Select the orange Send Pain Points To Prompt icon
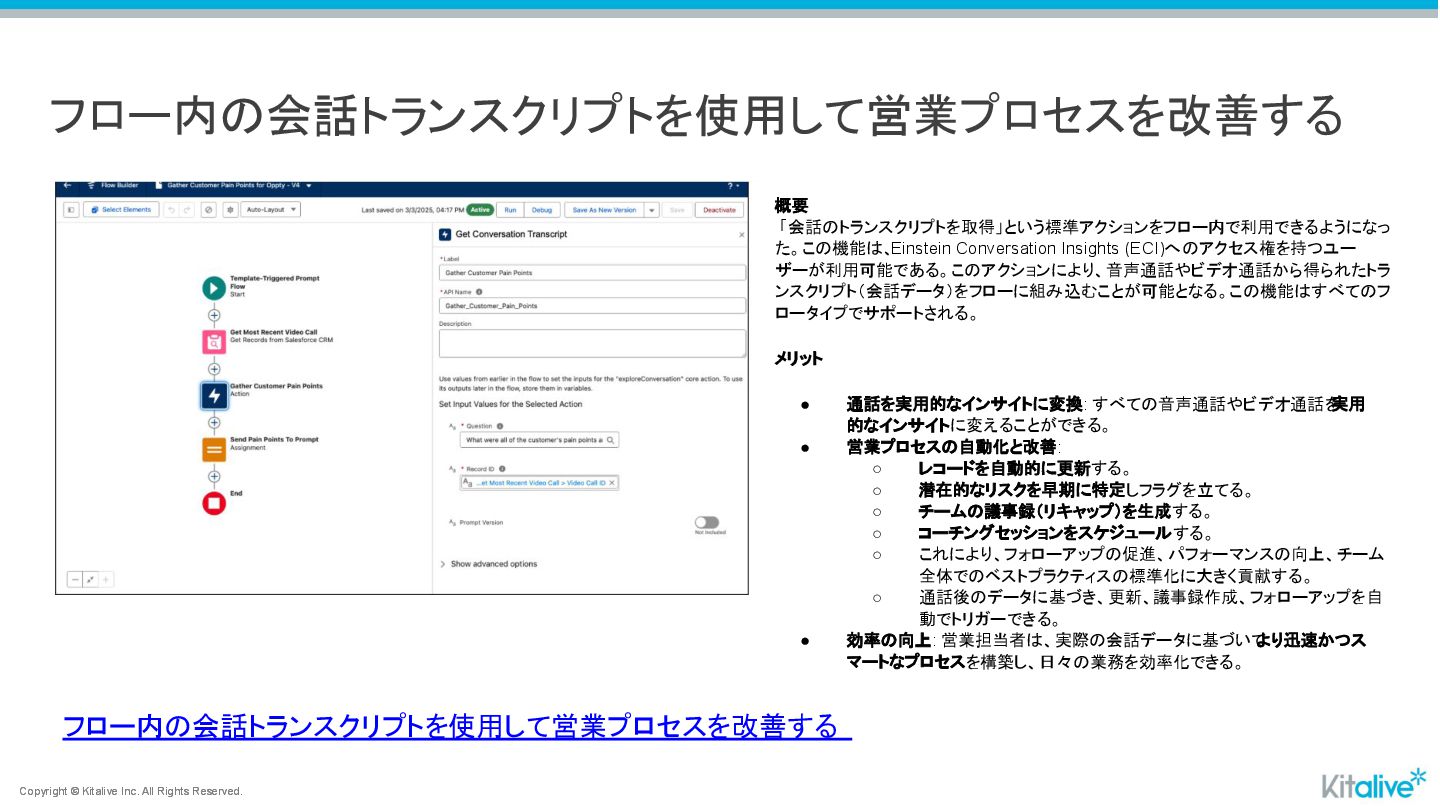The width and height of the screenshot is (1440, 810). tap(213, 450)
